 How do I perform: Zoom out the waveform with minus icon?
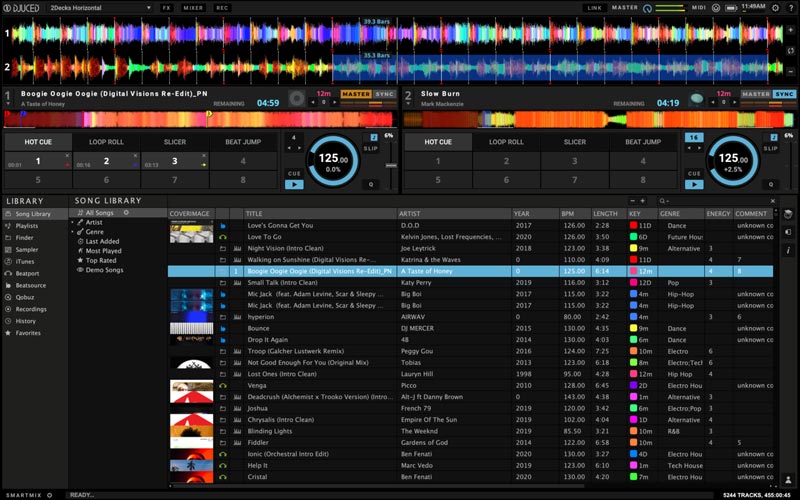point(790,71)
